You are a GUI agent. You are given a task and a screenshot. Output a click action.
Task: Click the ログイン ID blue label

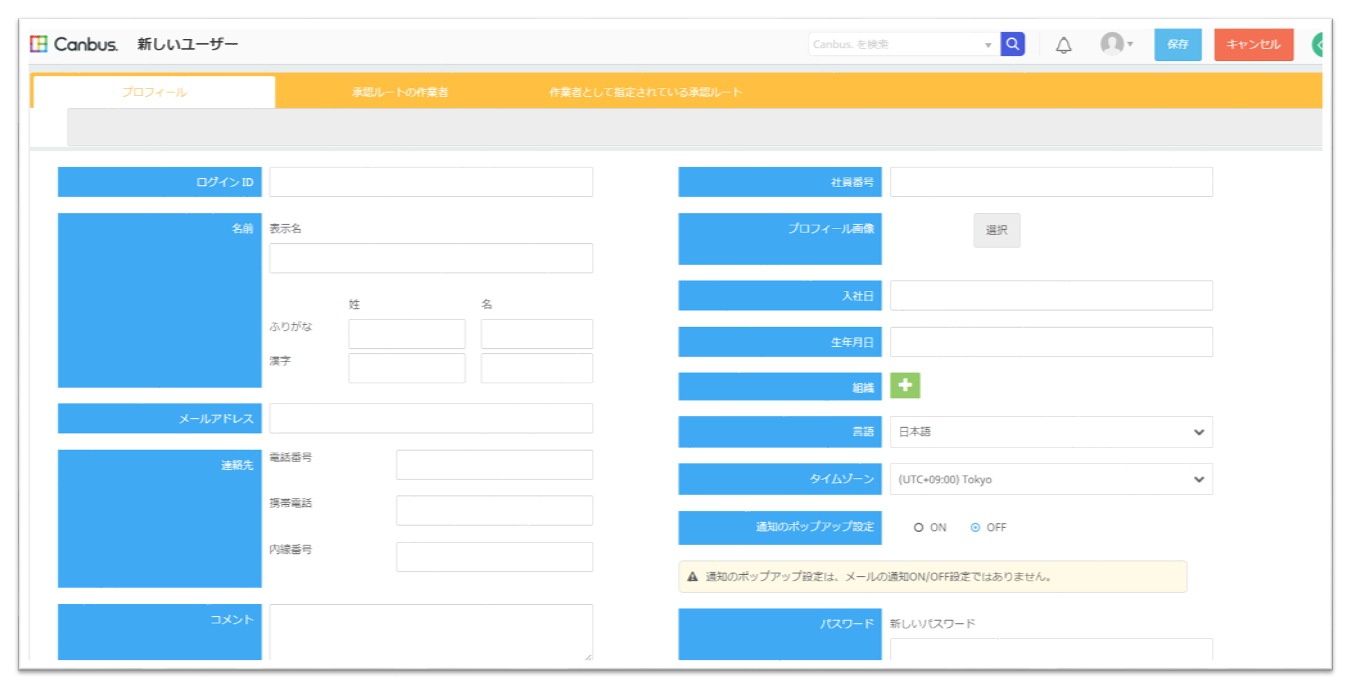pos(160,182)
